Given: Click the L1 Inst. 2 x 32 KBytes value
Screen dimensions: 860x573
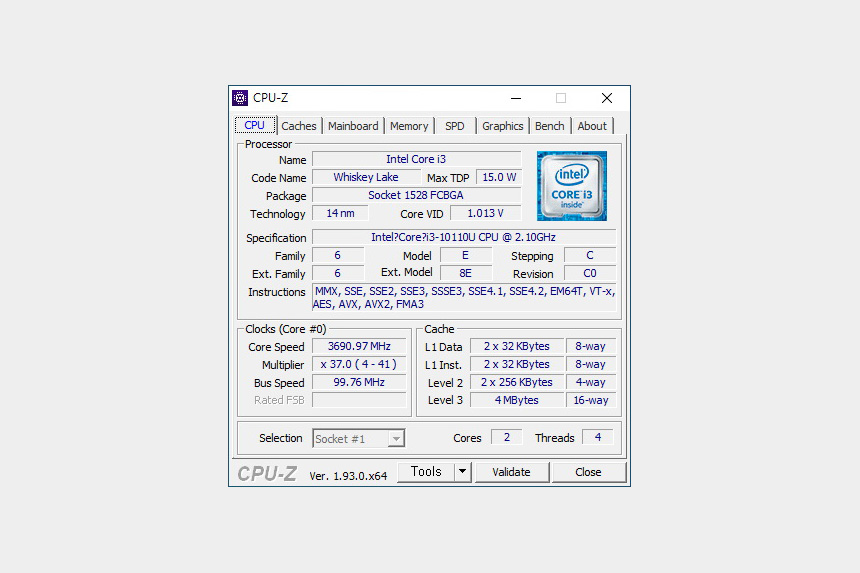Looking at the screenshot, I should pyautogui.click(x=517, y=364).
